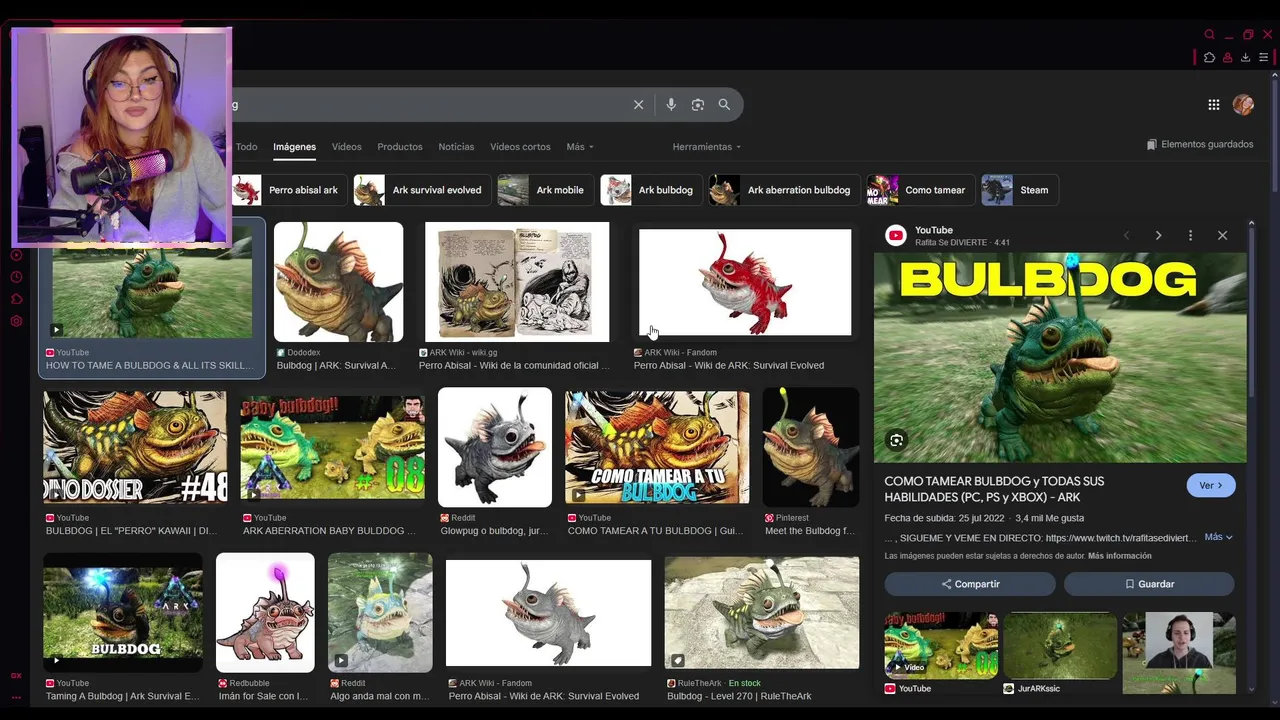
Task: Open the Google apps grid
Action: 1213,105
